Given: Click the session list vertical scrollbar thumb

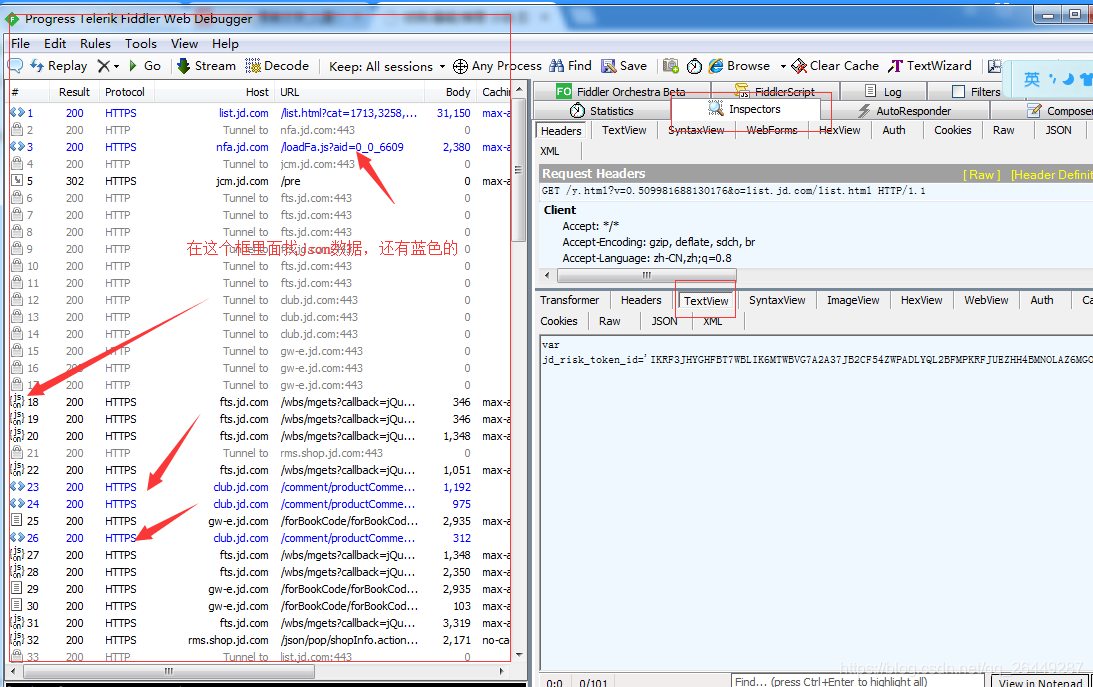Looking at the screenshot, I should pos(518,169).
